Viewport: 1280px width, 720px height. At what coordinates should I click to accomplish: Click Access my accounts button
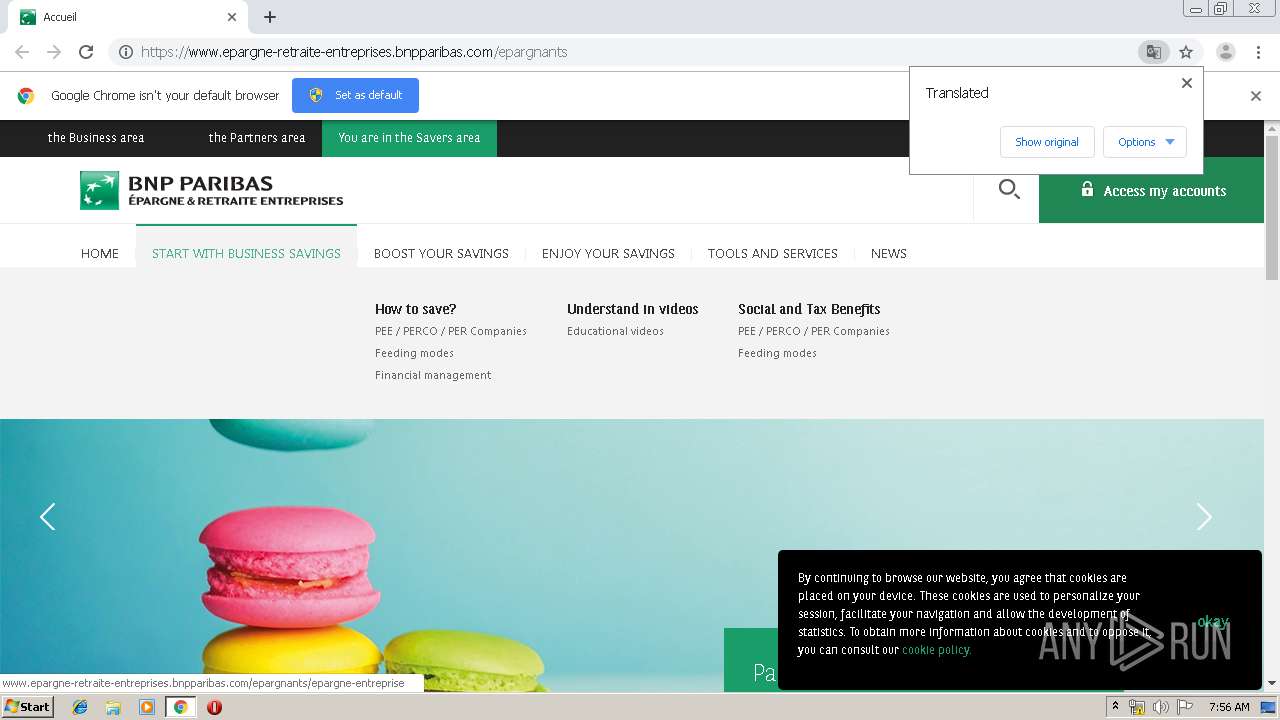(x=1151, y=190)
